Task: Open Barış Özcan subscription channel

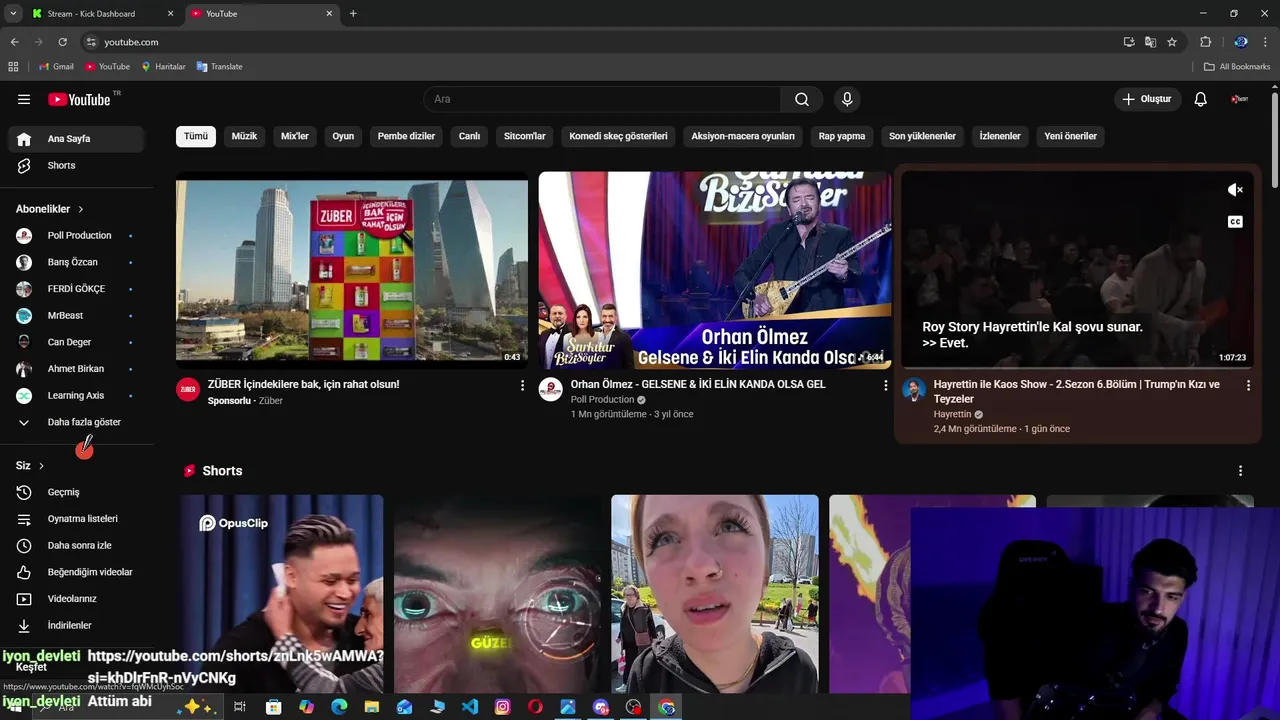Action: 76,262
